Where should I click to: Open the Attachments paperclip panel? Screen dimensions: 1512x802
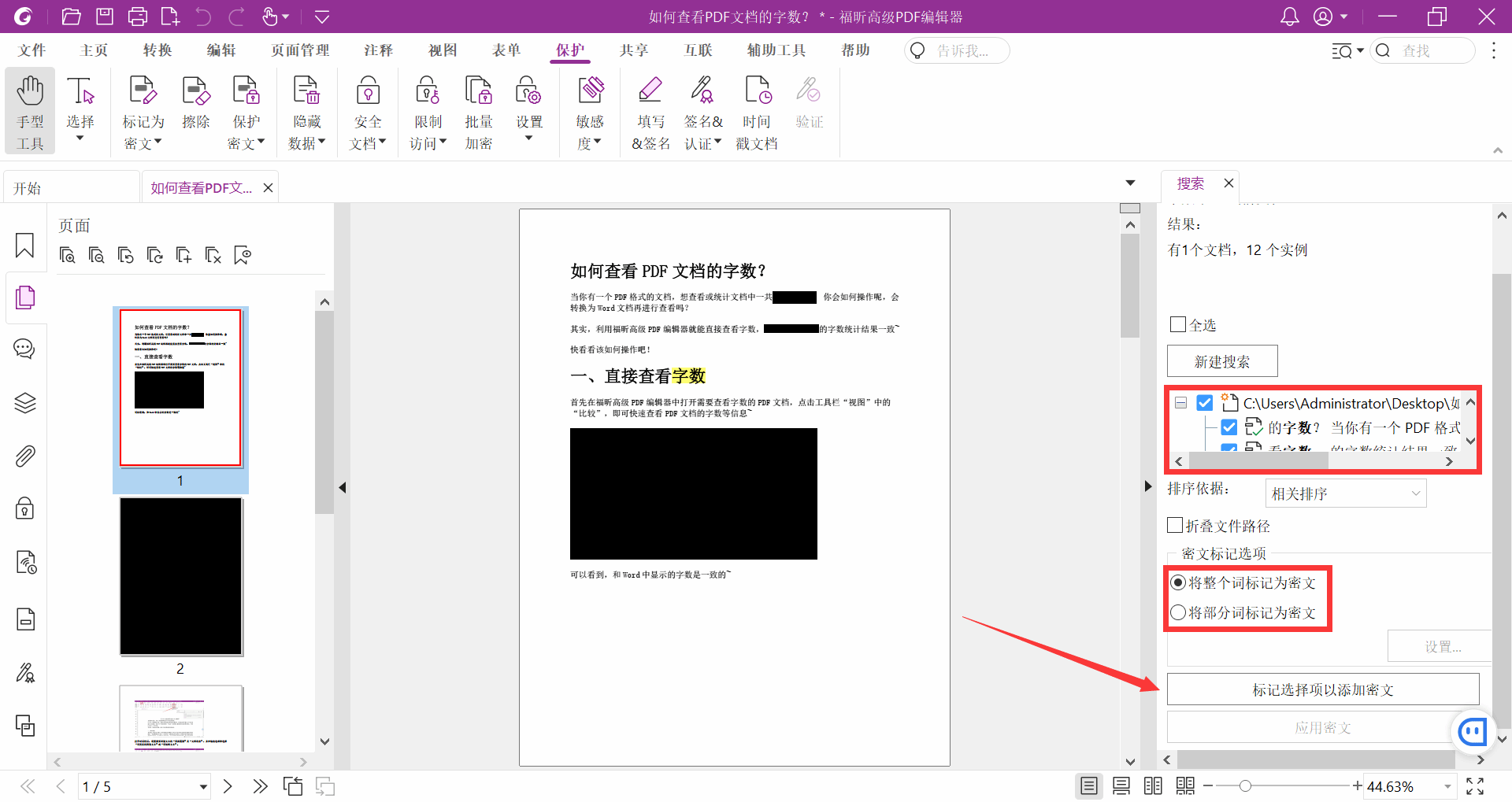pyautogui.click(x=25, y=456)
